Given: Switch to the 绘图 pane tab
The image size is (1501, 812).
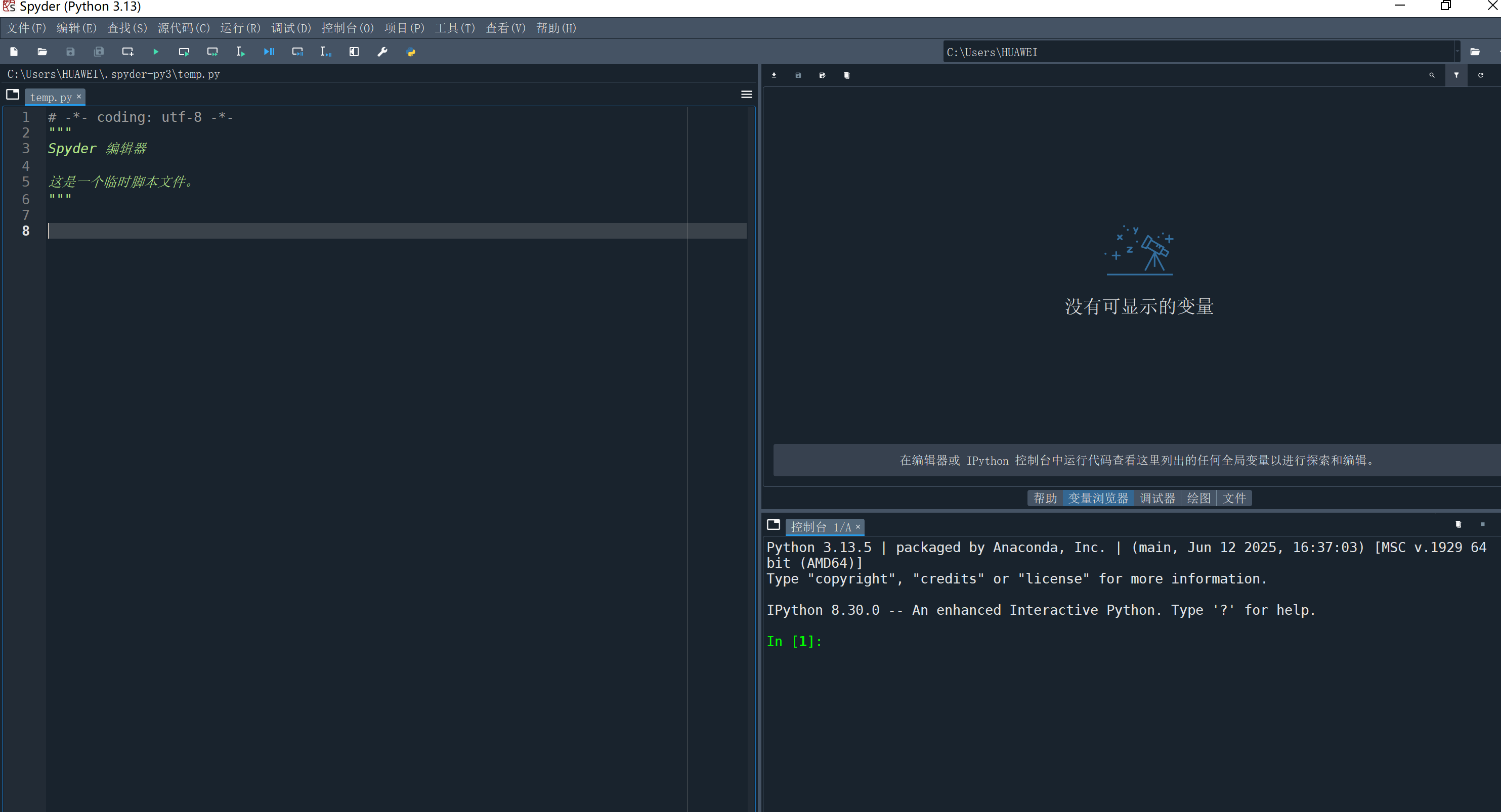Looking at the screenshot, I should [1198, 498].
